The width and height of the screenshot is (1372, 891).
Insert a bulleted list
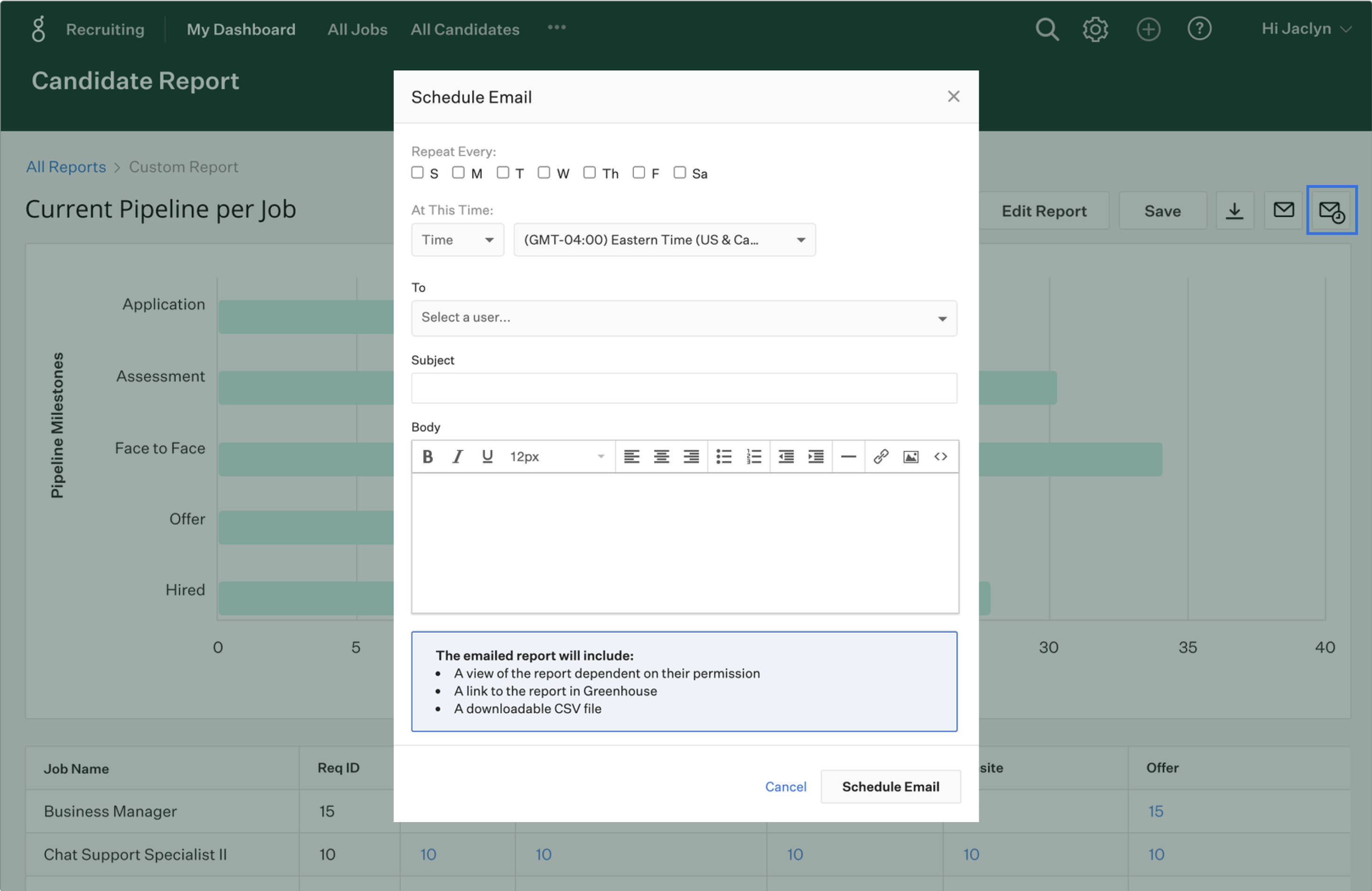(x=724, y=457)
